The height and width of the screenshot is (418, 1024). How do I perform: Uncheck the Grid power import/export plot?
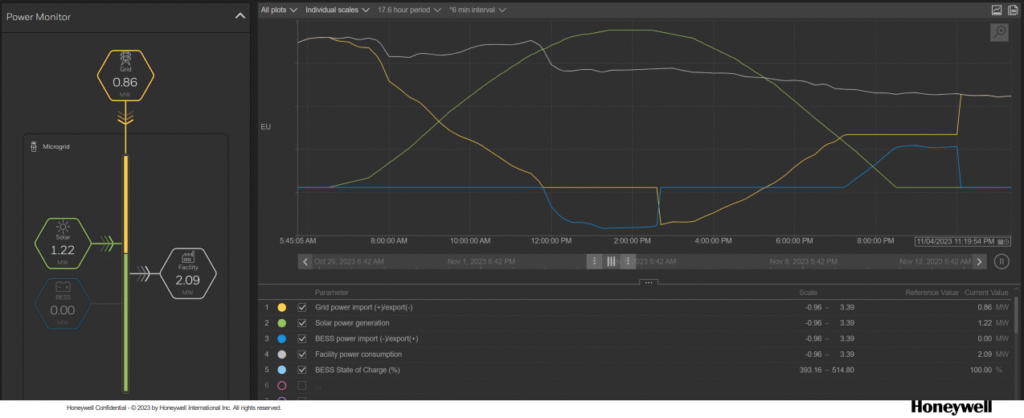pyautogui.click(x=302, y=308)
